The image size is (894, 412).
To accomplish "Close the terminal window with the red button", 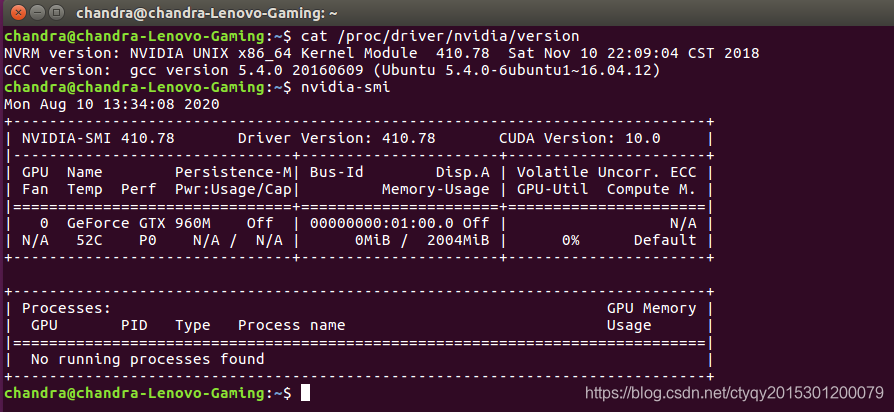I will (18, 11).
